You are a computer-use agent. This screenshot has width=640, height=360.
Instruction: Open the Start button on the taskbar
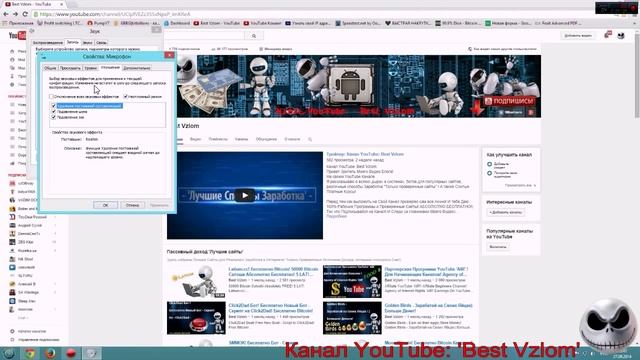(x=9, y=353)
